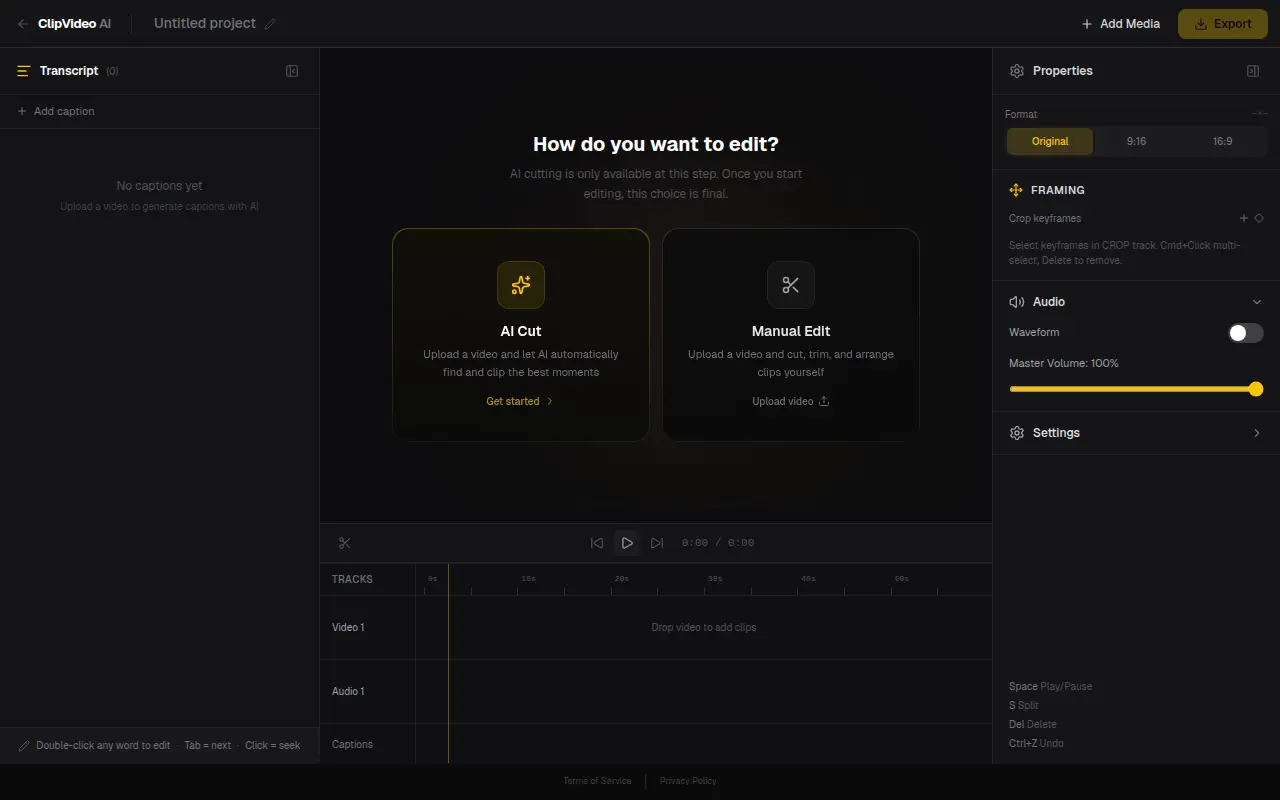Click the Framing move icon
Image resolution: width=1280 pixels, height=800 pixels.
pos(1016,190)
